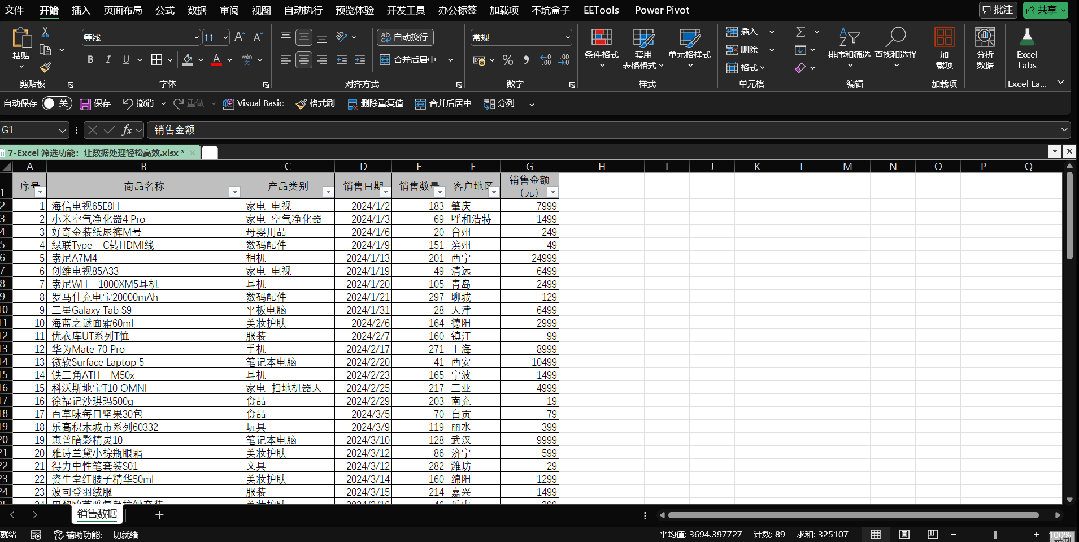
Task: Click the increase indent icon
Action: click(x=359, y=61)
